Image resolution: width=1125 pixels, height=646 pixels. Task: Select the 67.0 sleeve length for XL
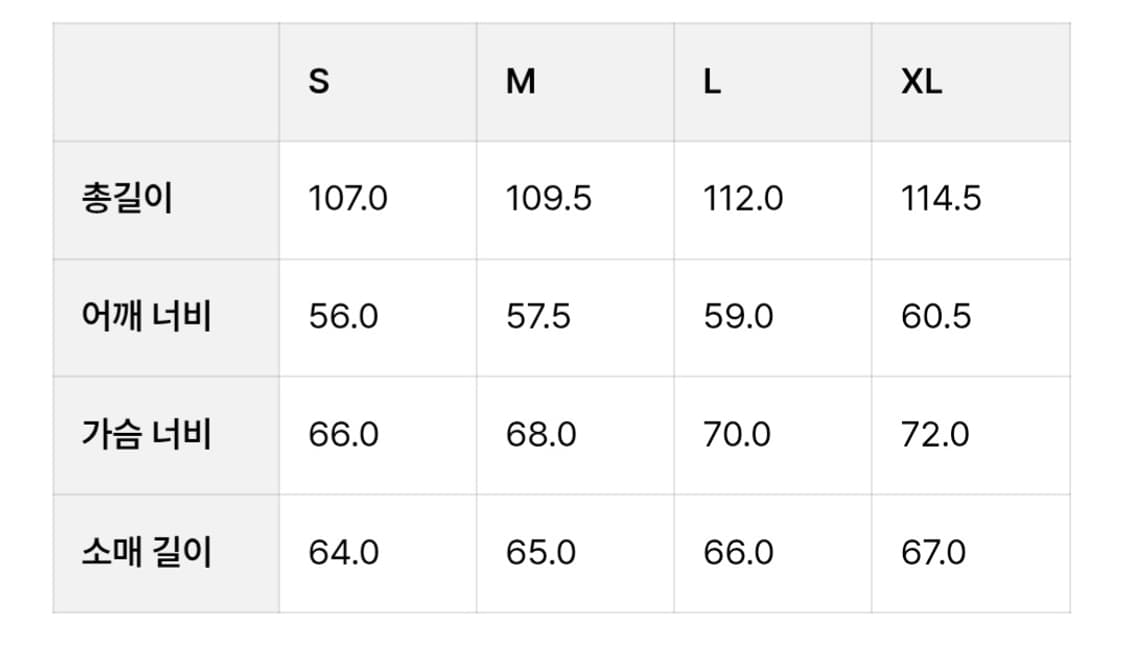[x=933, y=553]
